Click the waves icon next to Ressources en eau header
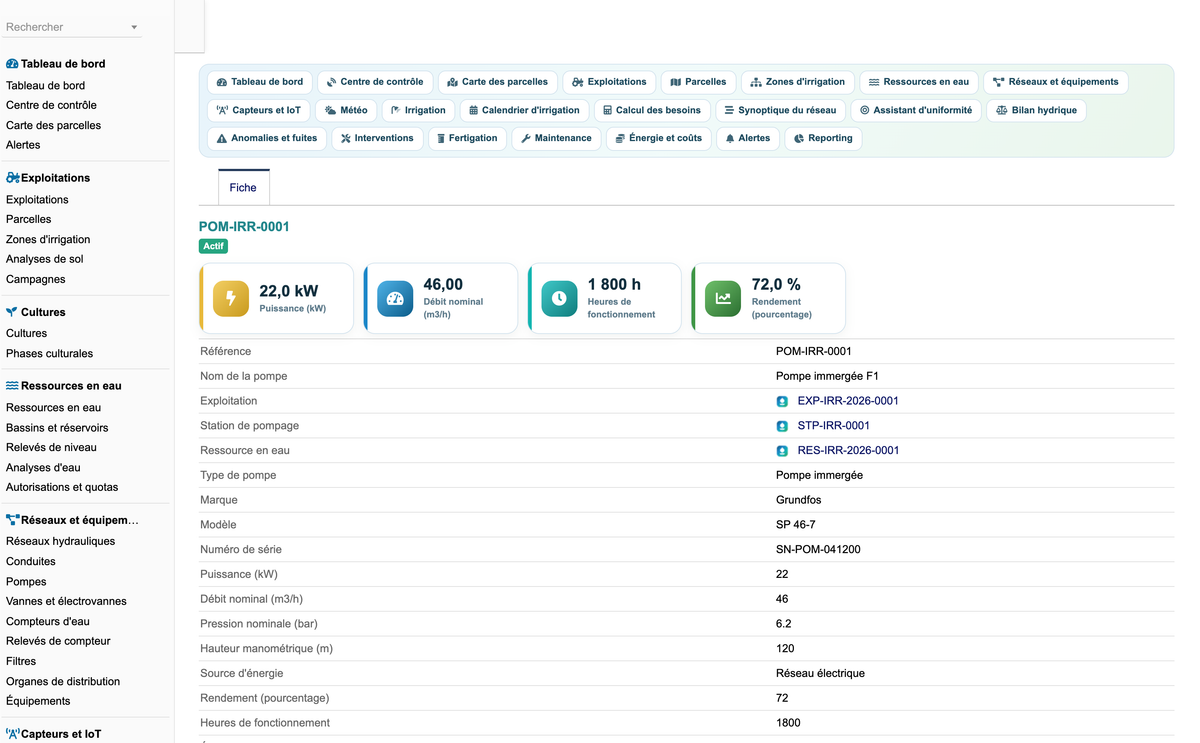This screenshot has width=1200, height=743. 12,385
